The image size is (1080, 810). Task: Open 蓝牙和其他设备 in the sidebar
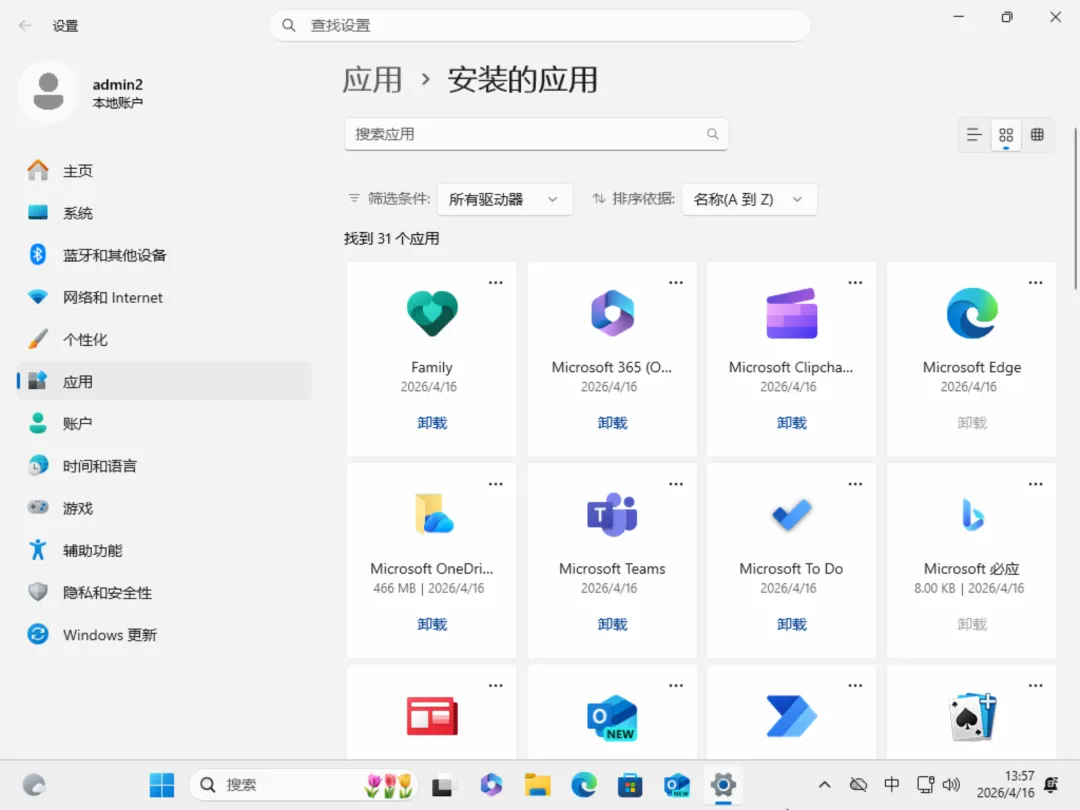click(x=165, y=255)
